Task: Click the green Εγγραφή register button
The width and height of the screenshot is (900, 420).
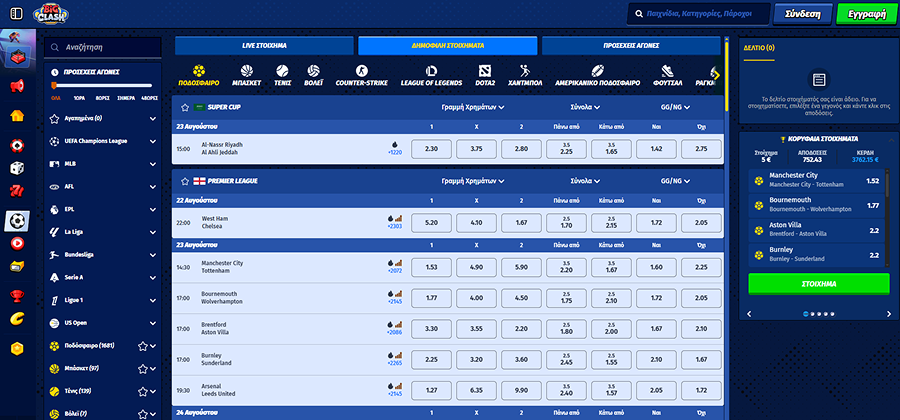Action: coord(866,14)
